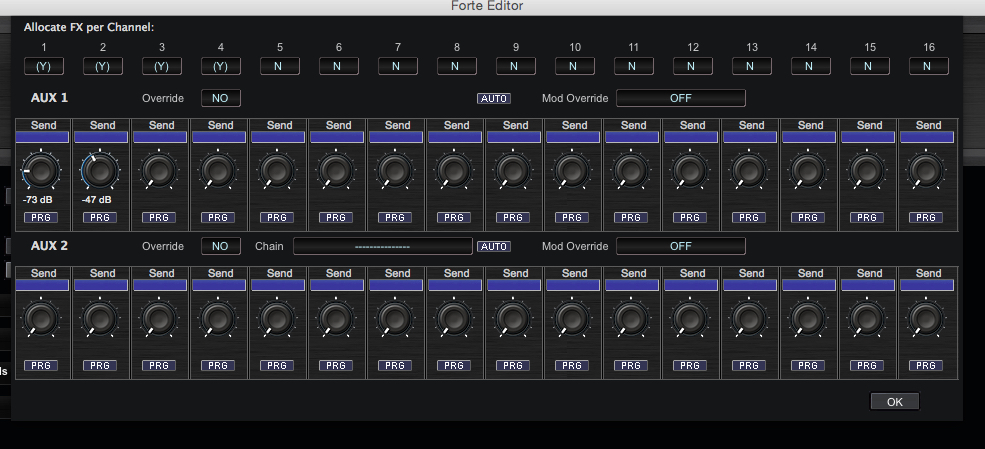Click PRG under AUX 2 channel 14
The width and height of the screenshot is (985, 449).
pos(808,365)
